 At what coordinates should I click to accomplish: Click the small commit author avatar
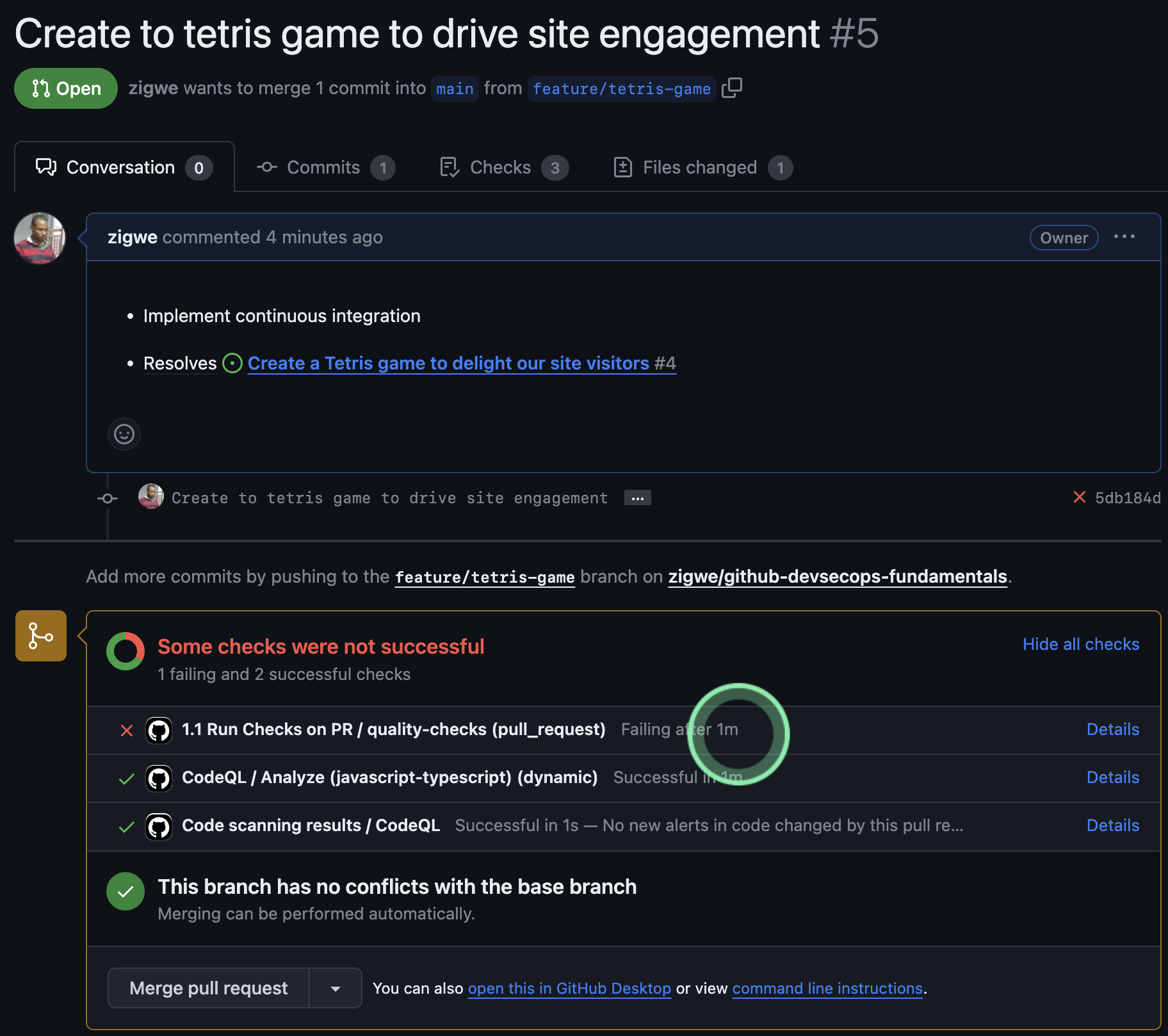(x=151, y=497)
